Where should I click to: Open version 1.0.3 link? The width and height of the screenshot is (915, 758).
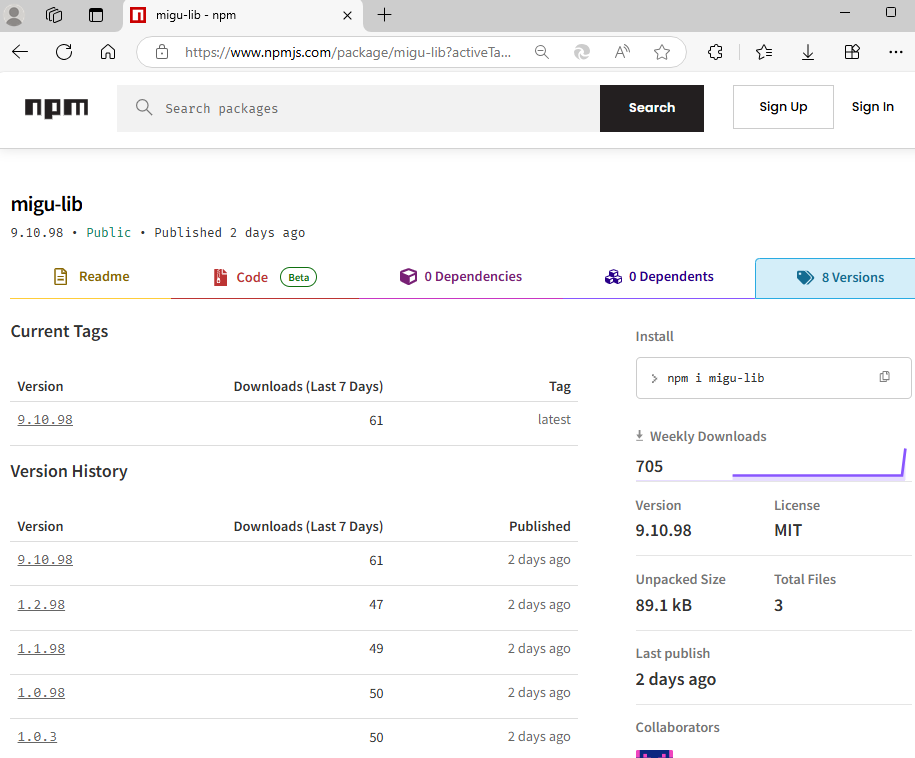[37, 736]
